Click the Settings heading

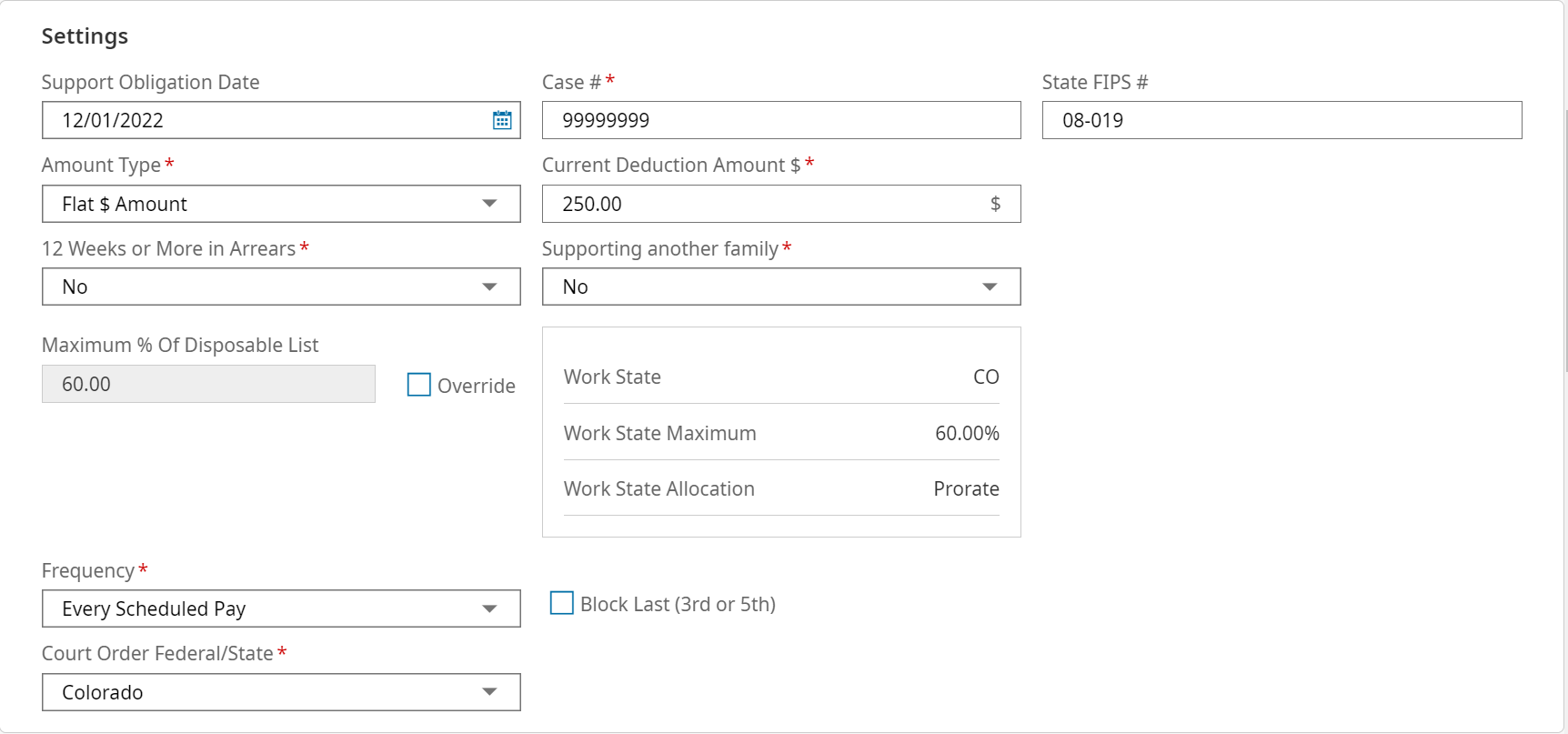(85, 36)
